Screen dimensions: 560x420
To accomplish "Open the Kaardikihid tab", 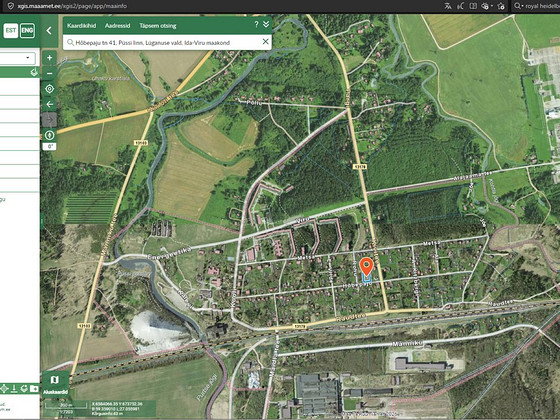I will [x=81, y=26].
